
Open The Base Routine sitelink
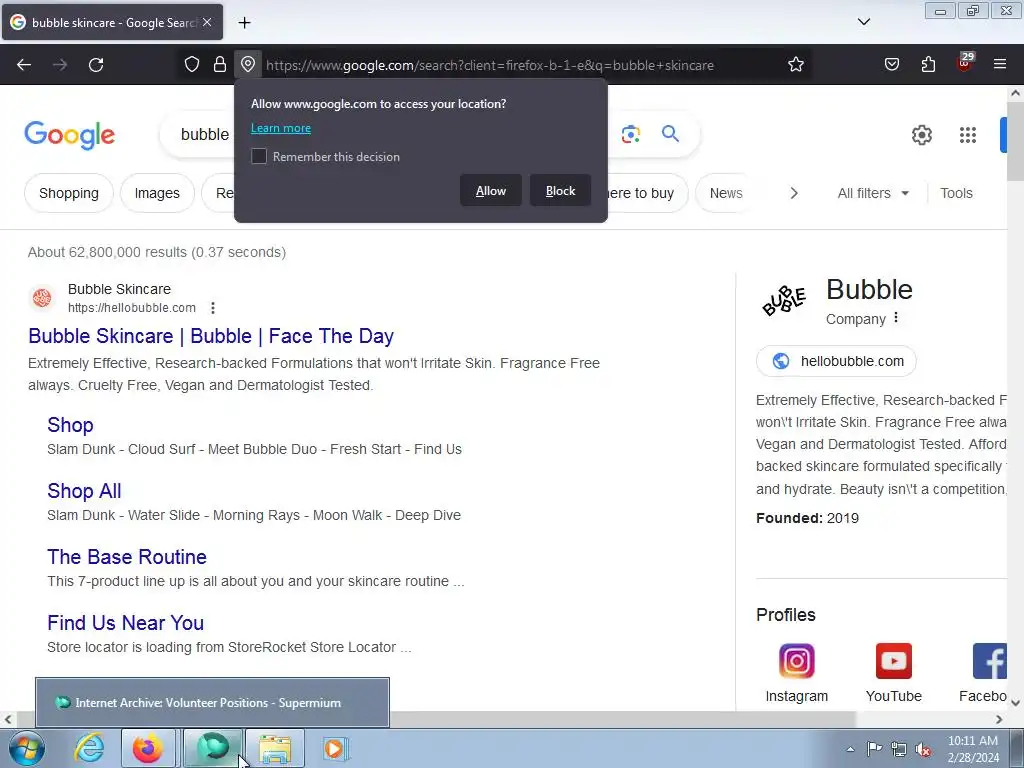pos(127,556)
